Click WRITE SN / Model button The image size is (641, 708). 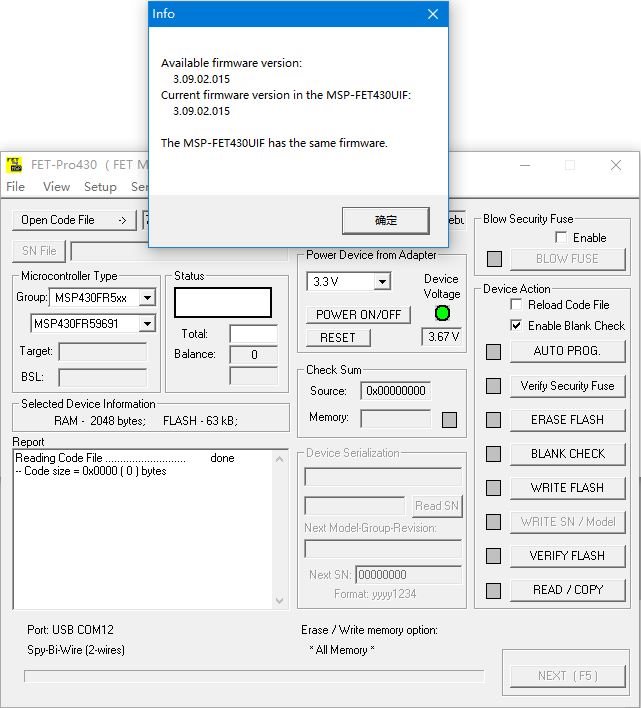(567, 522)
